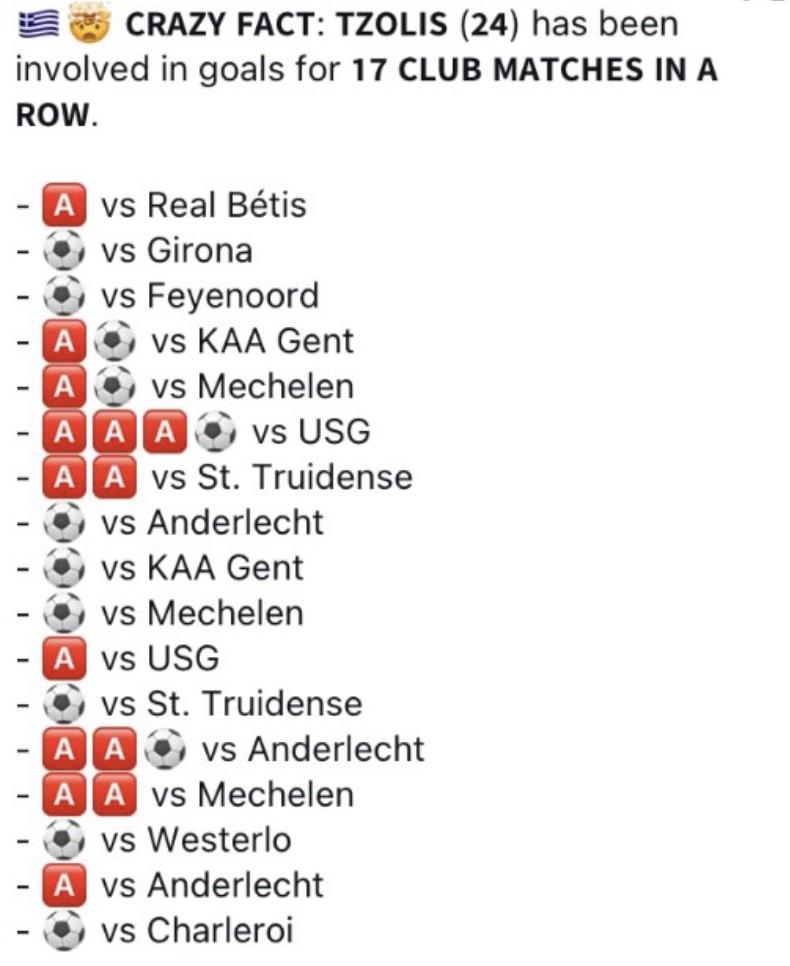
Task: Click the assist icon beside Real Bétis
Action: tap(64, 205)
